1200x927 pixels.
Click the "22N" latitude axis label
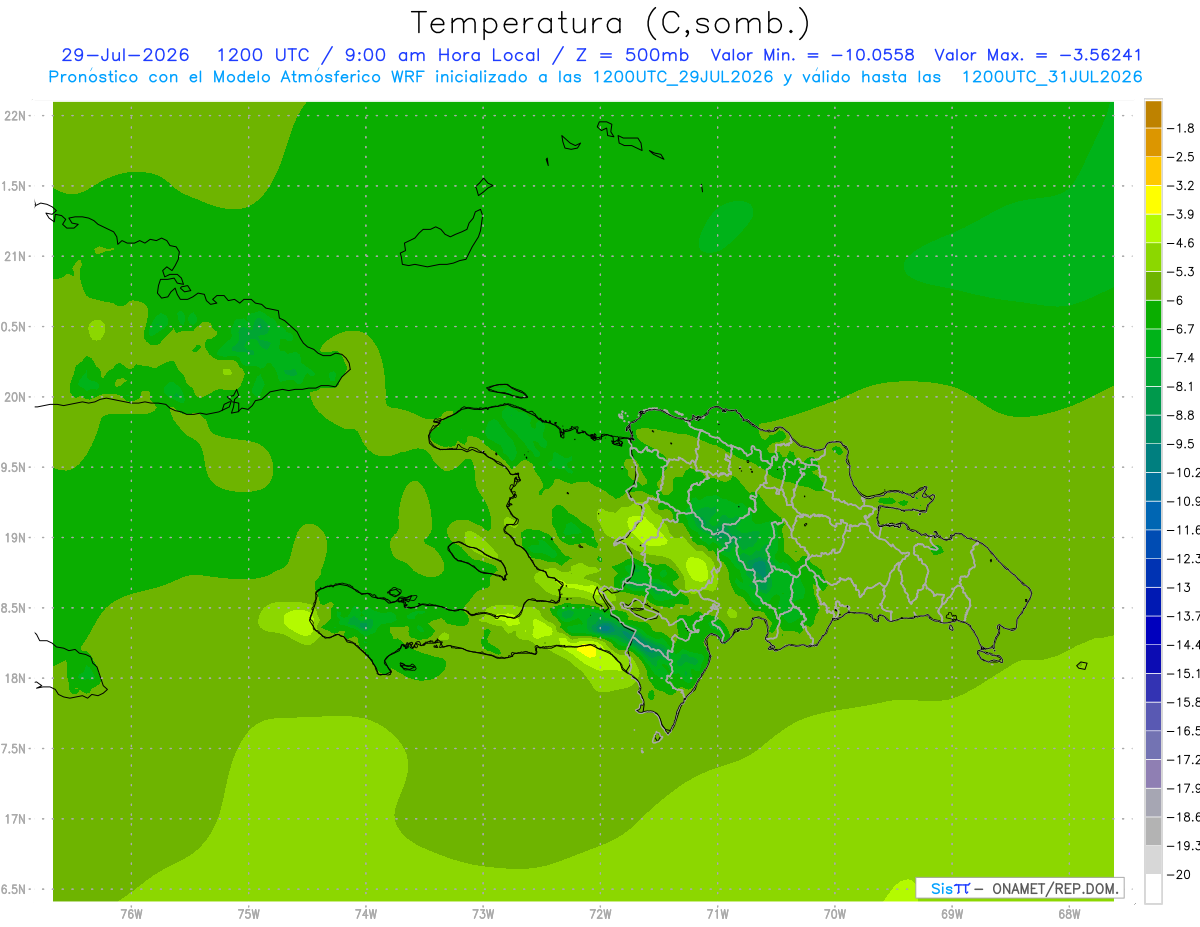tap(16, 115)
